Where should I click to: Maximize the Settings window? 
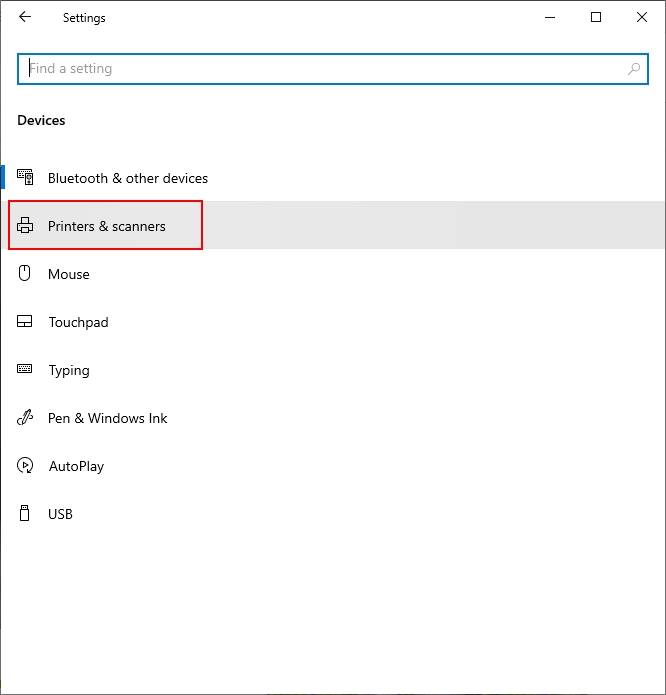596,17
